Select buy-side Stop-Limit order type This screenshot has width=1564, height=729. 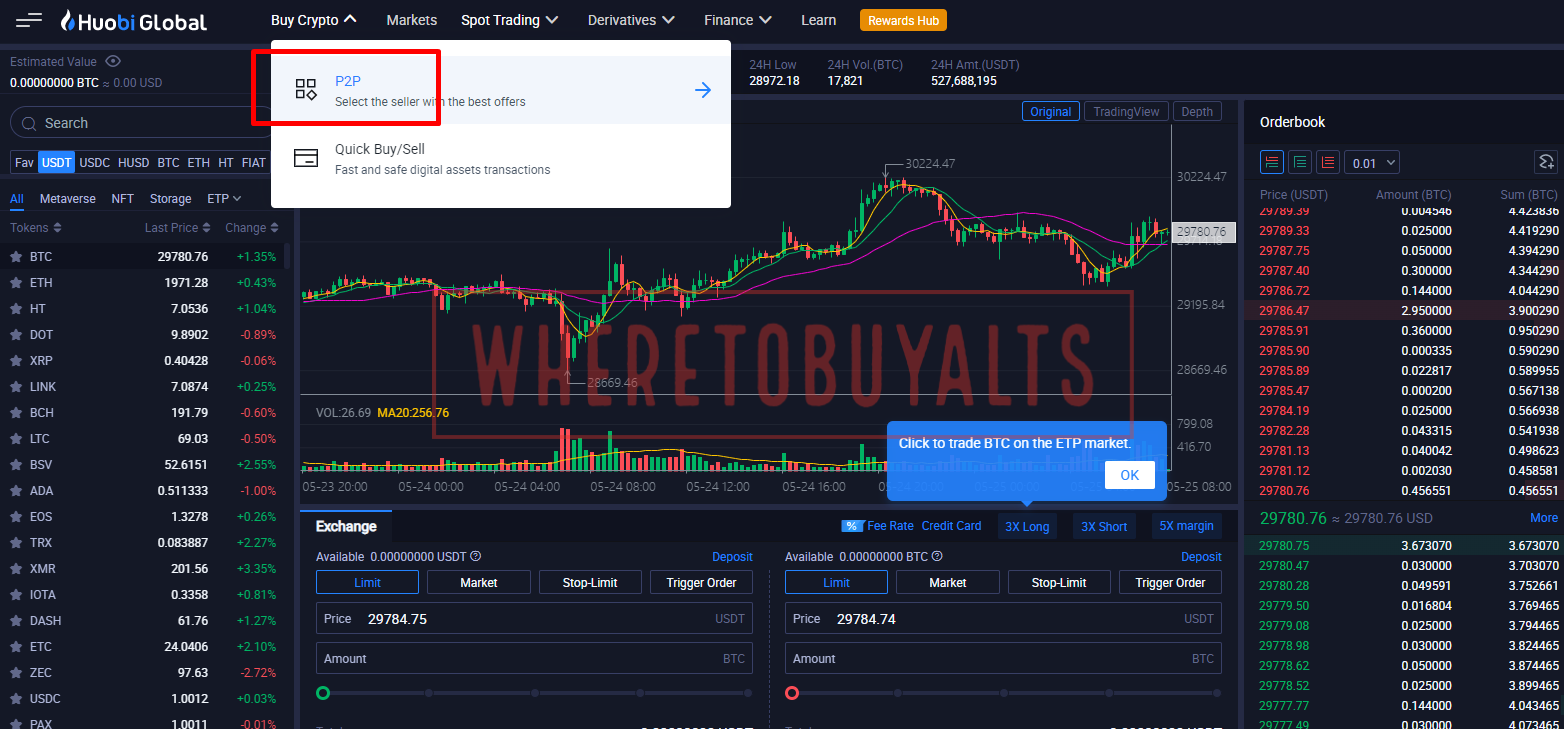click(x=590, y=582)
